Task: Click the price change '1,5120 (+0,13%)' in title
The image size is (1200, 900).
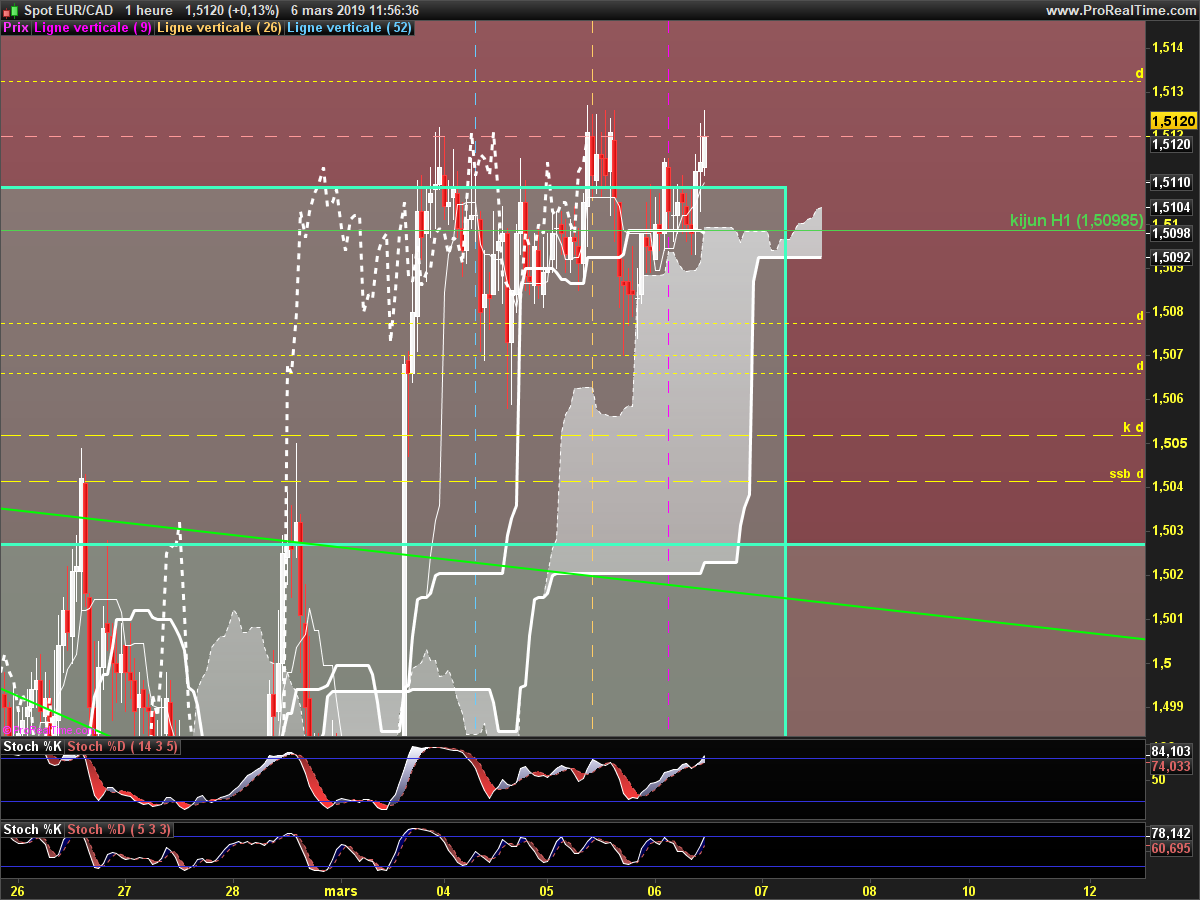Action: click(x=231, y=10)
